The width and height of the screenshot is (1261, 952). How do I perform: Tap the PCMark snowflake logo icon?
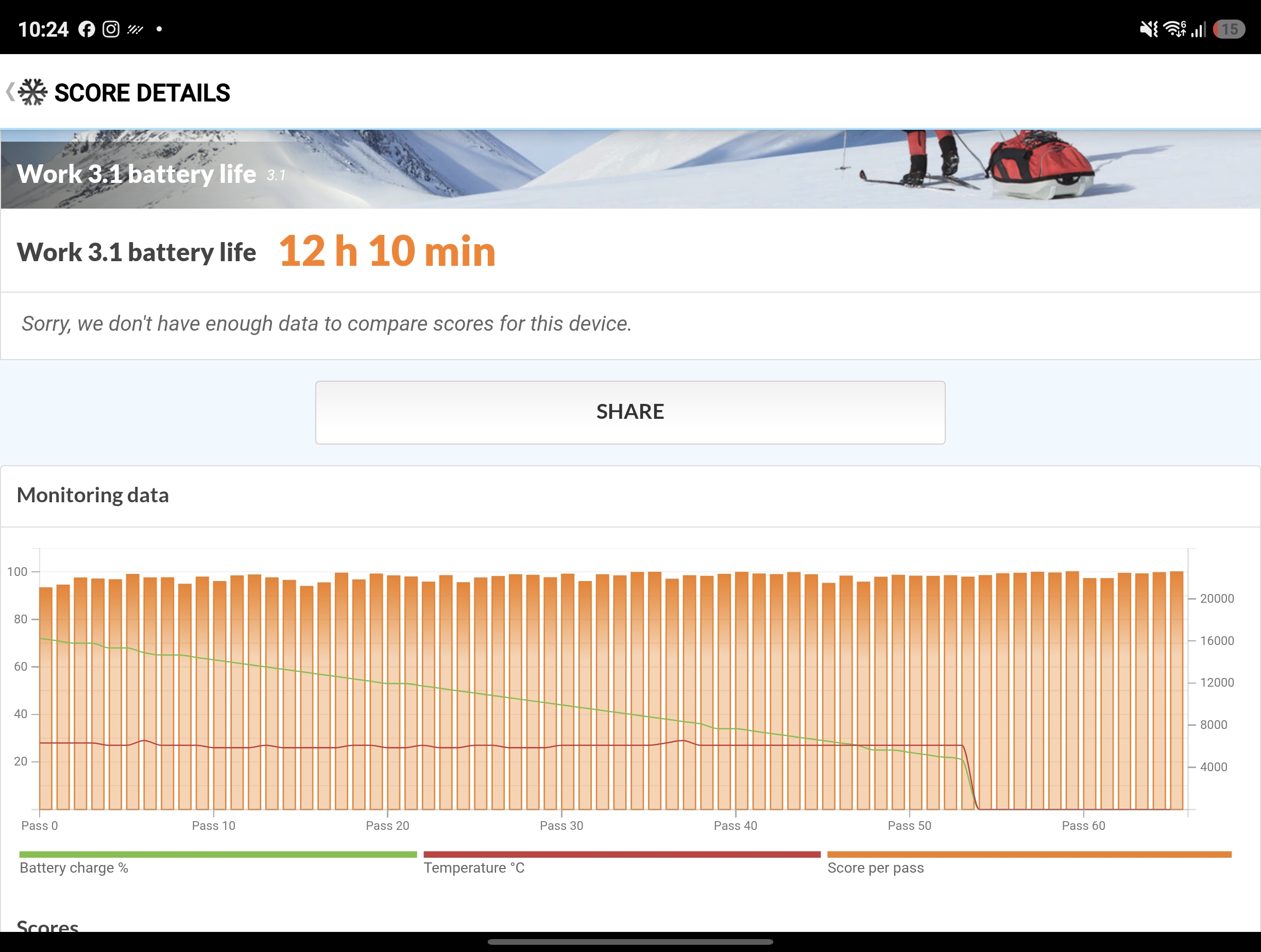coord(32,92)
